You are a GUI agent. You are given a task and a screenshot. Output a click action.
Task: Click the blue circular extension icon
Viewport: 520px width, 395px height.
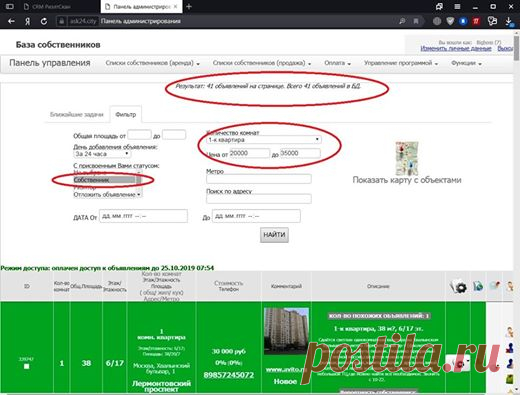[463, 21]
